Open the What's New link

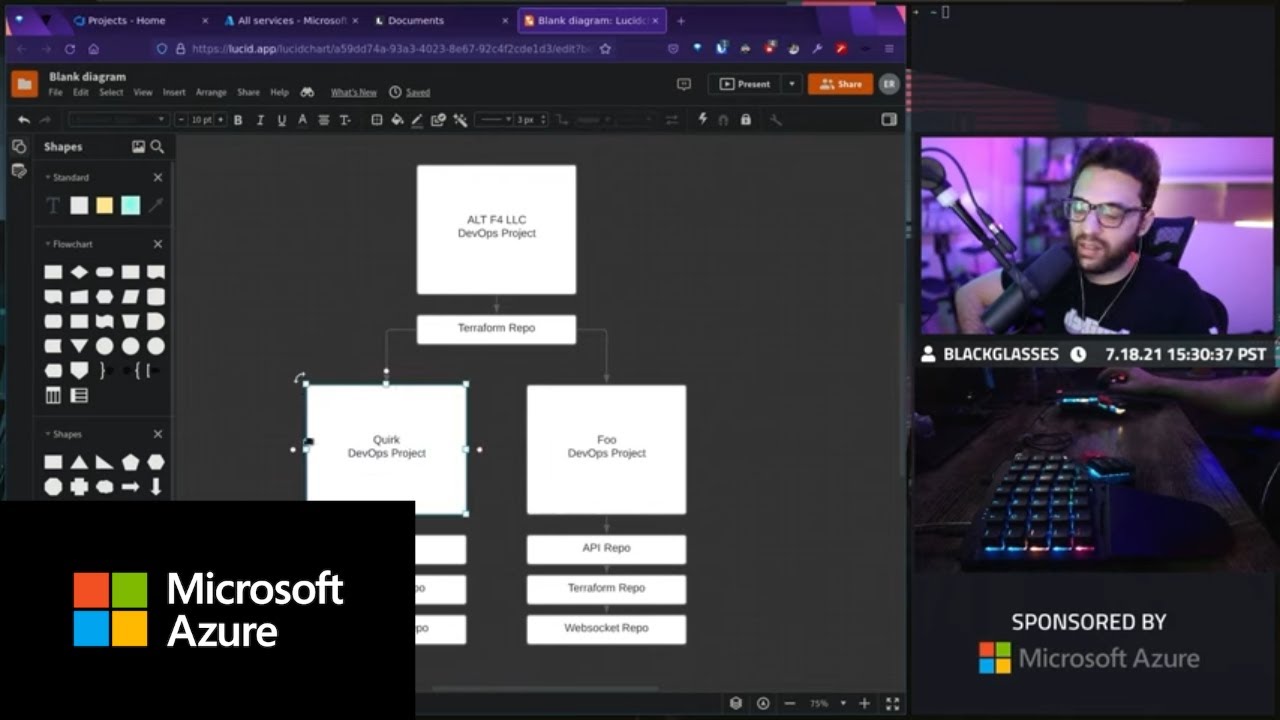pos(354,92)
